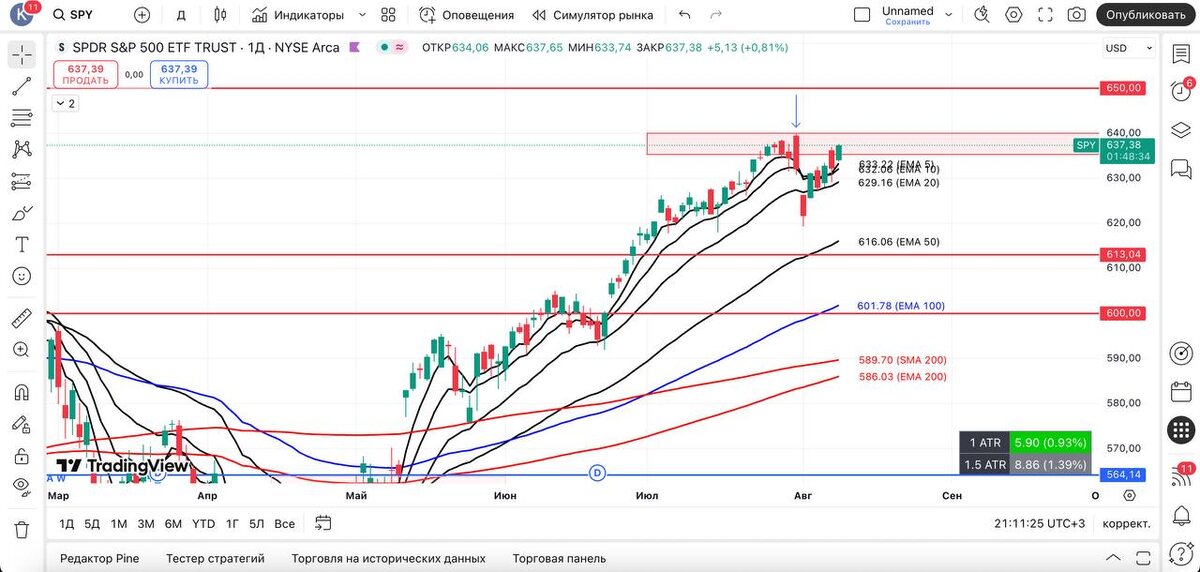Select the brush drawing tool
This screenshot has width=1200, height=572.
coord(22,213)
